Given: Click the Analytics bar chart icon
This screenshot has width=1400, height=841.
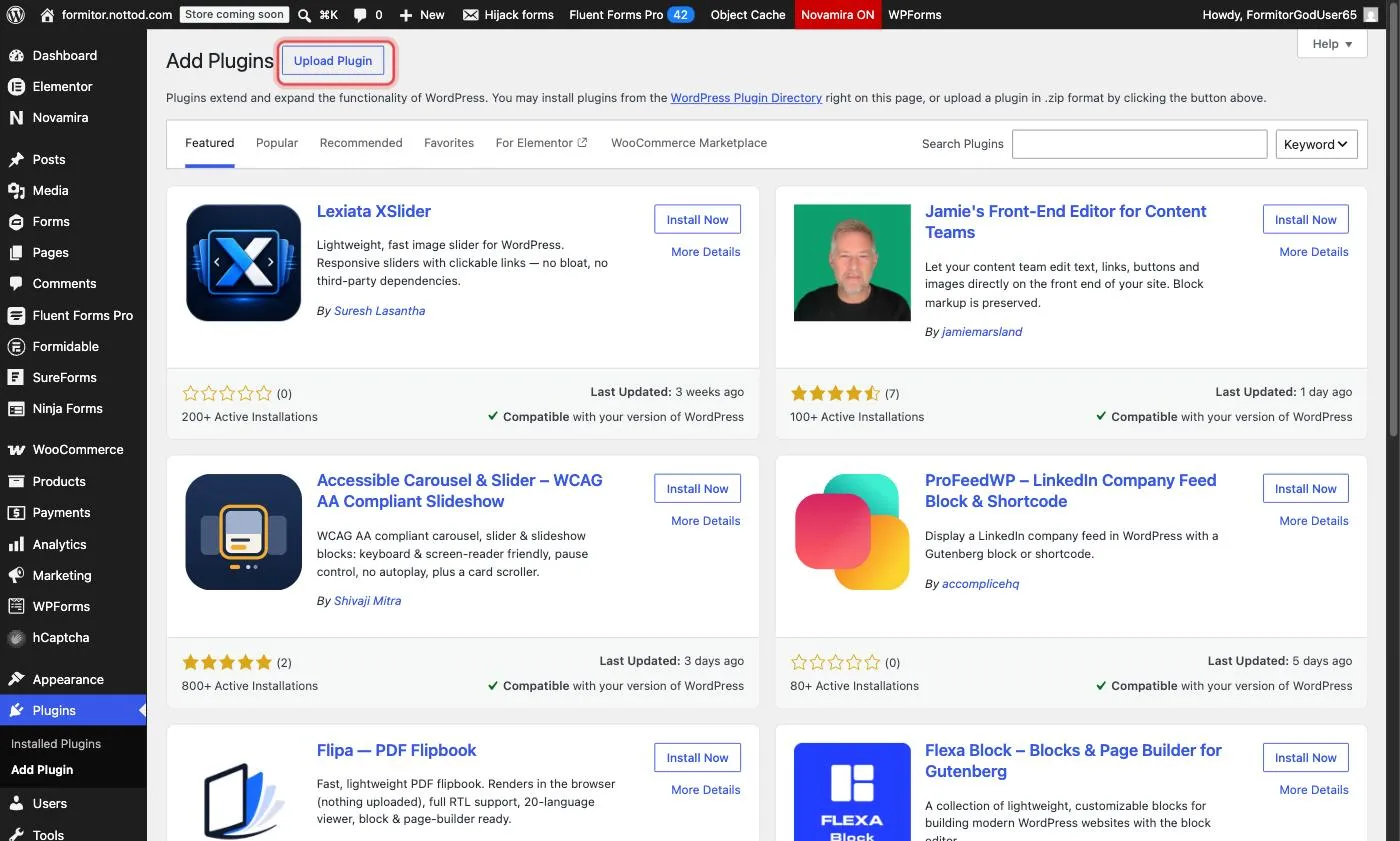Looking at the screenshot, I should [x=16, y=544].
